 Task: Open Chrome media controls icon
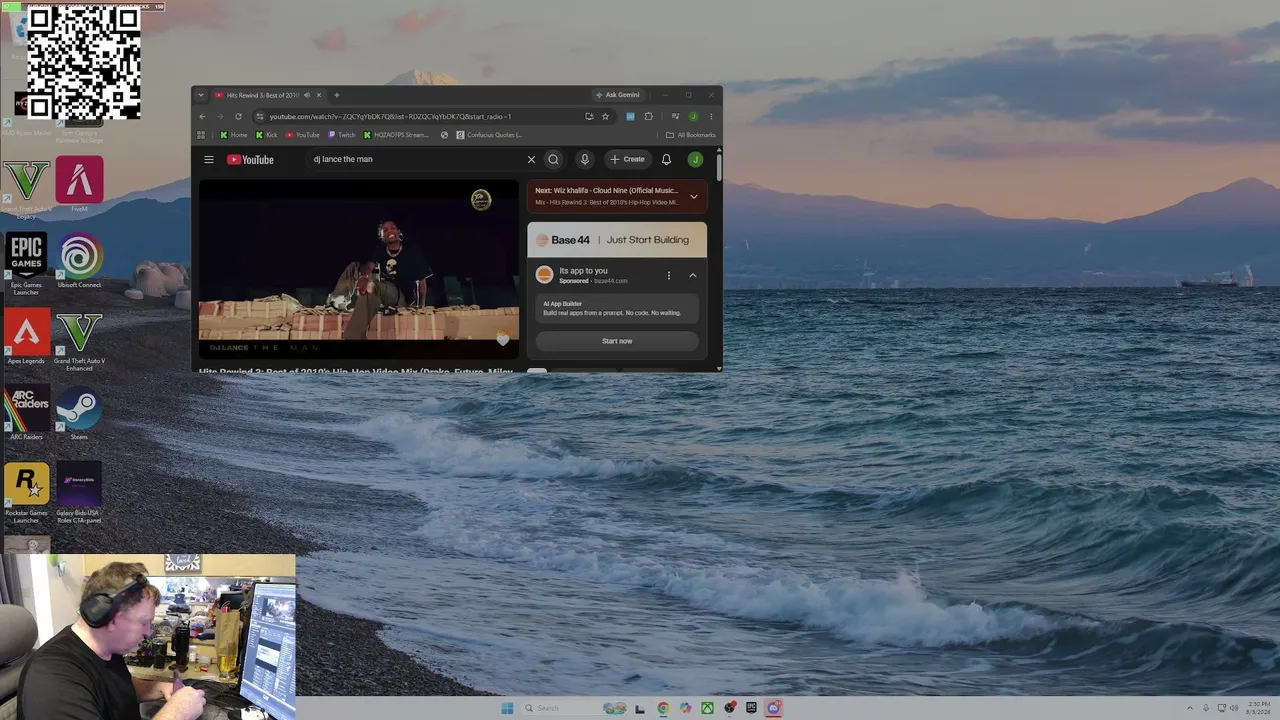pyautogui.click(x=675, y=116)
